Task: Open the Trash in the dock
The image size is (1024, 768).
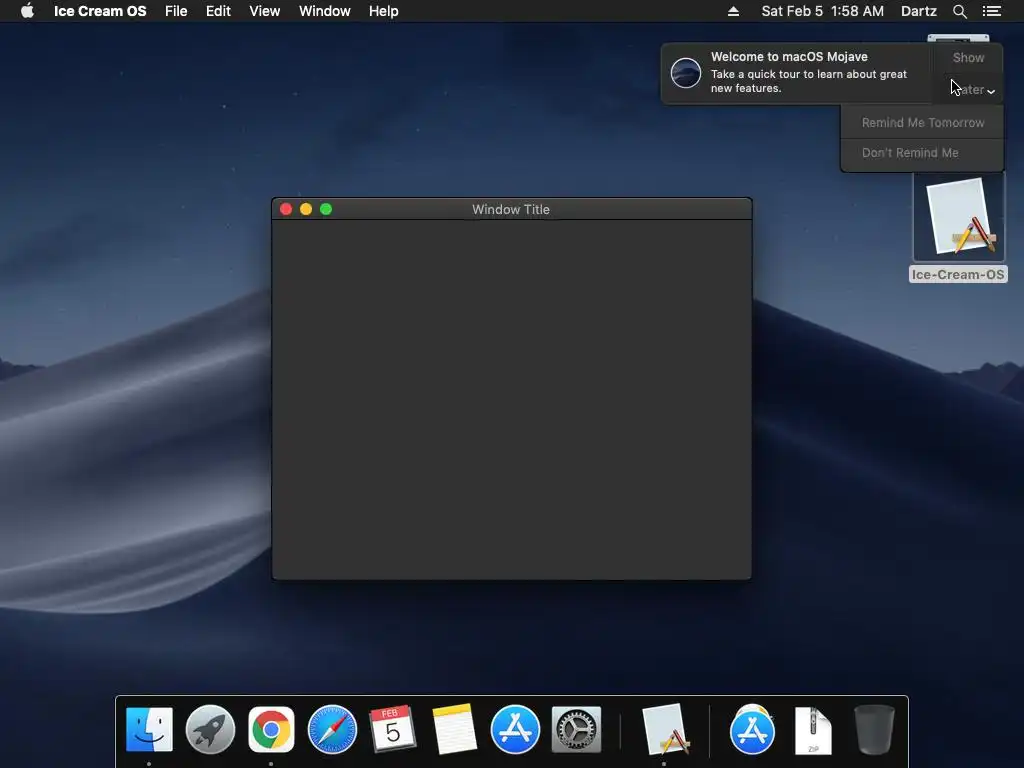Action: [874, 729]
